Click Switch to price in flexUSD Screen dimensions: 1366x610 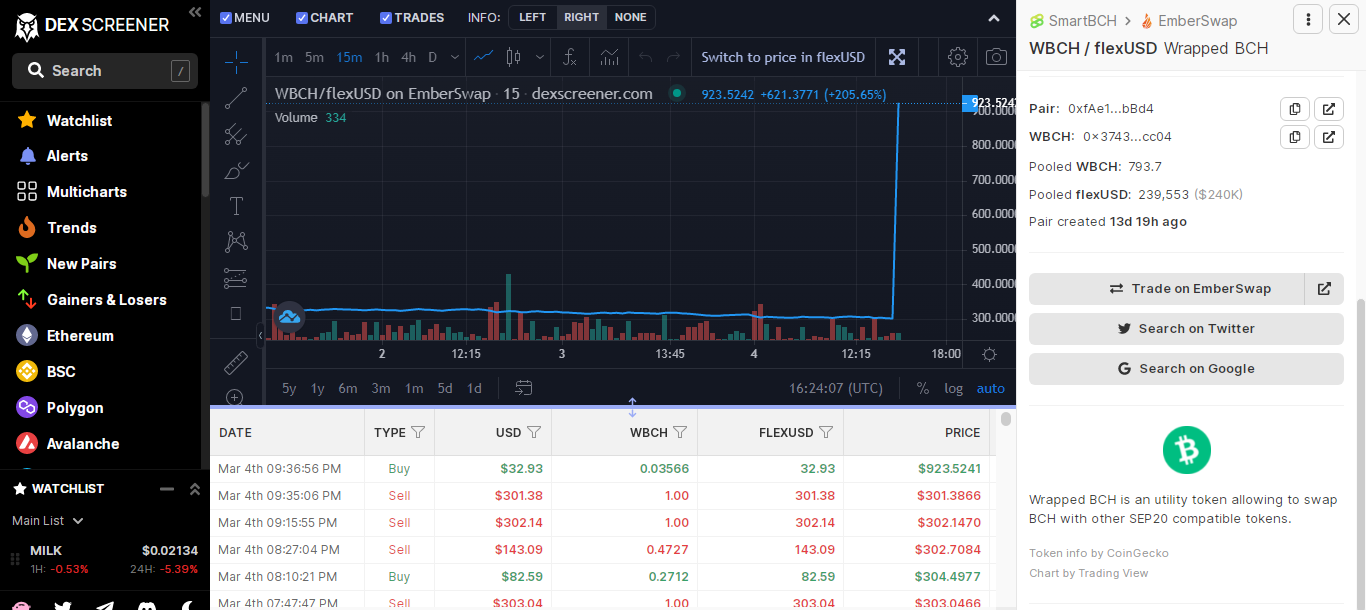click(783, 57)
